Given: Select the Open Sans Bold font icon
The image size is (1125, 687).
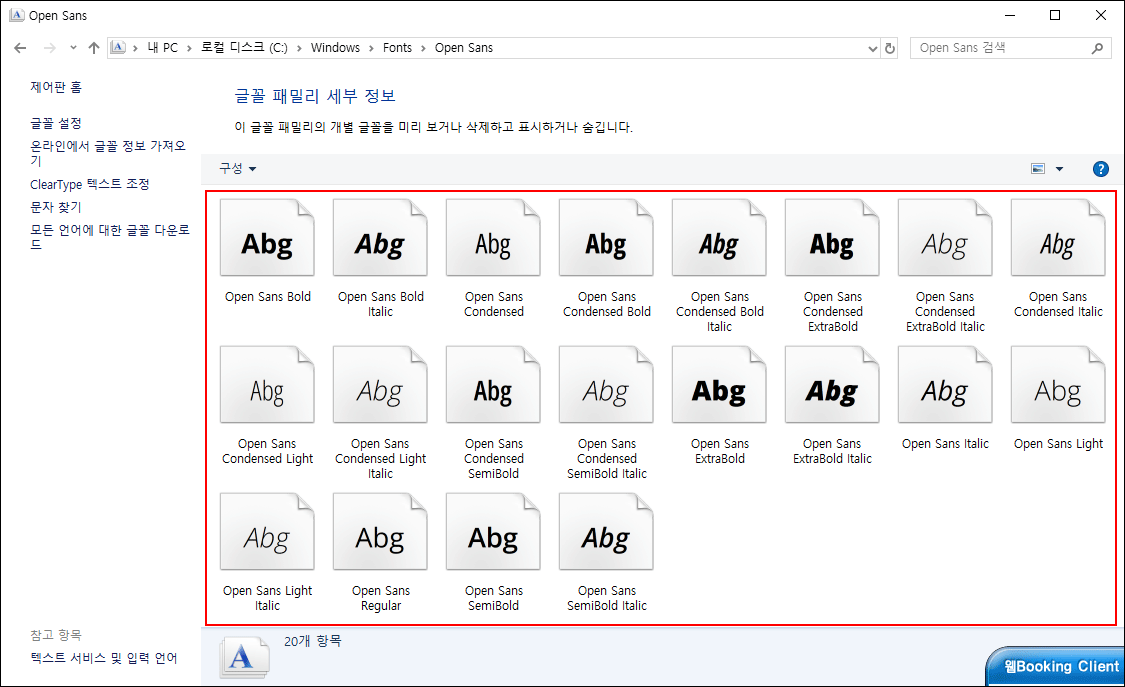Looking at the screenshot, I should click(x=267, y=238).
